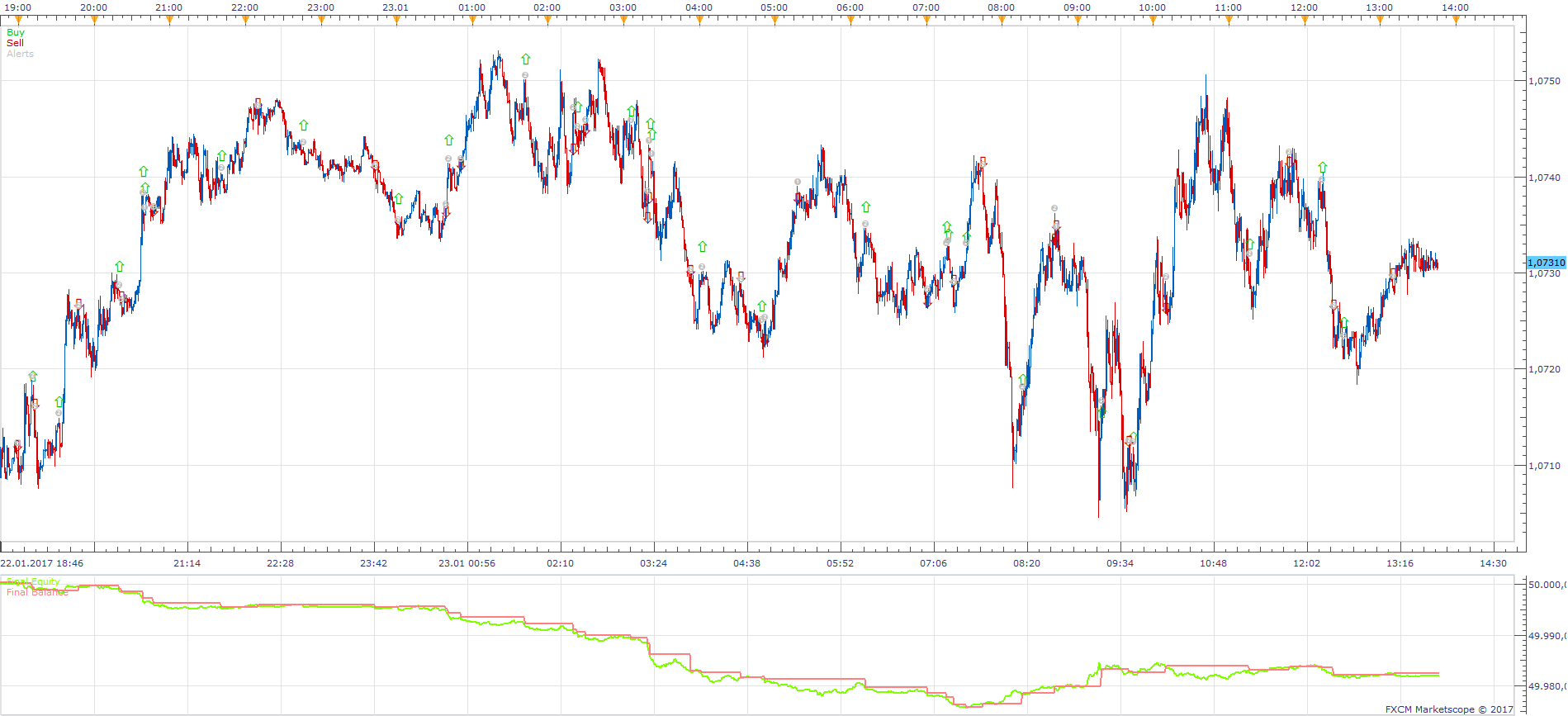Image resolution: width=1568 pixels, height=716 pixels.
Task: Click the orange marker under 13:00
Action: click(x=1380, y=21)
